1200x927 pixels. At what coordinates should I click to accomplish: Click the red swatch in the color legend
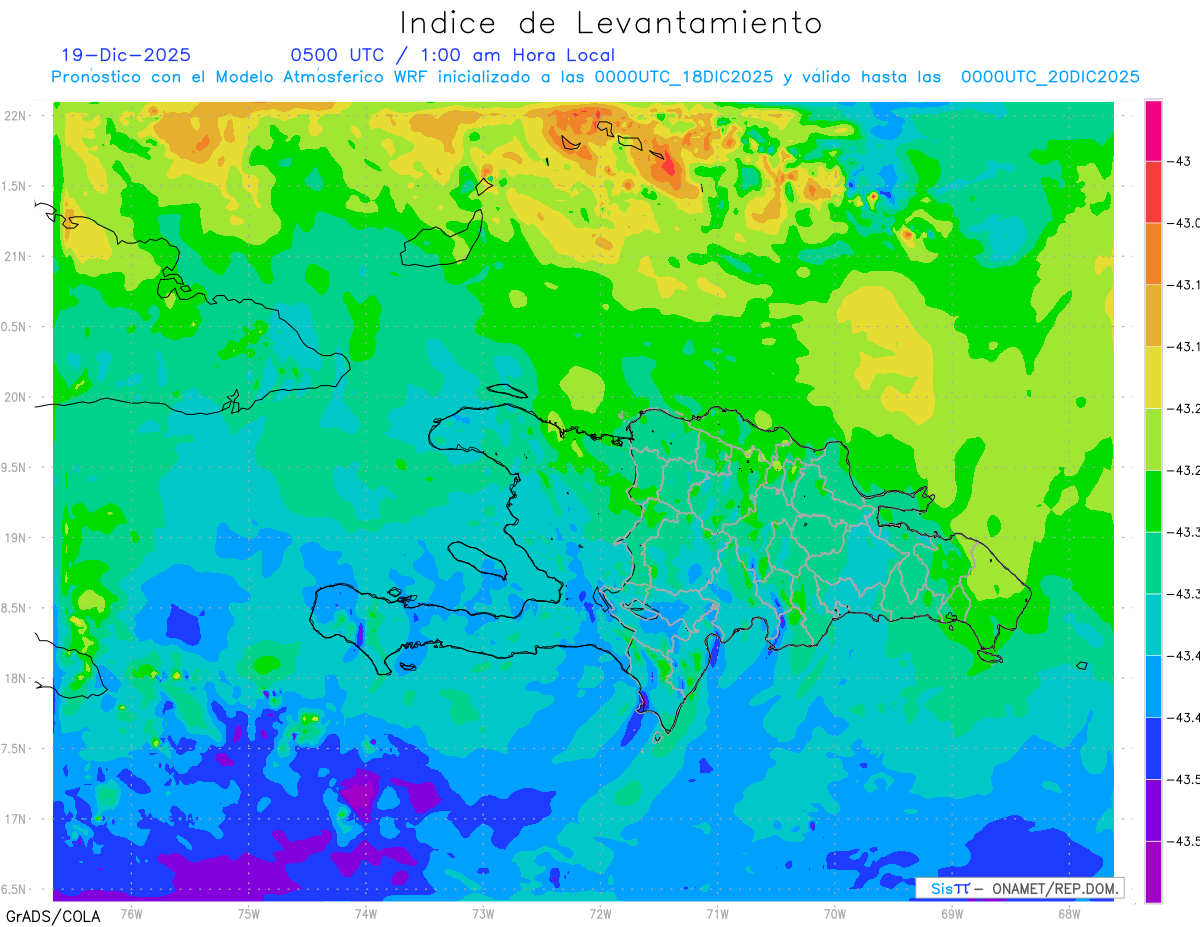(x=1153, y=192)
